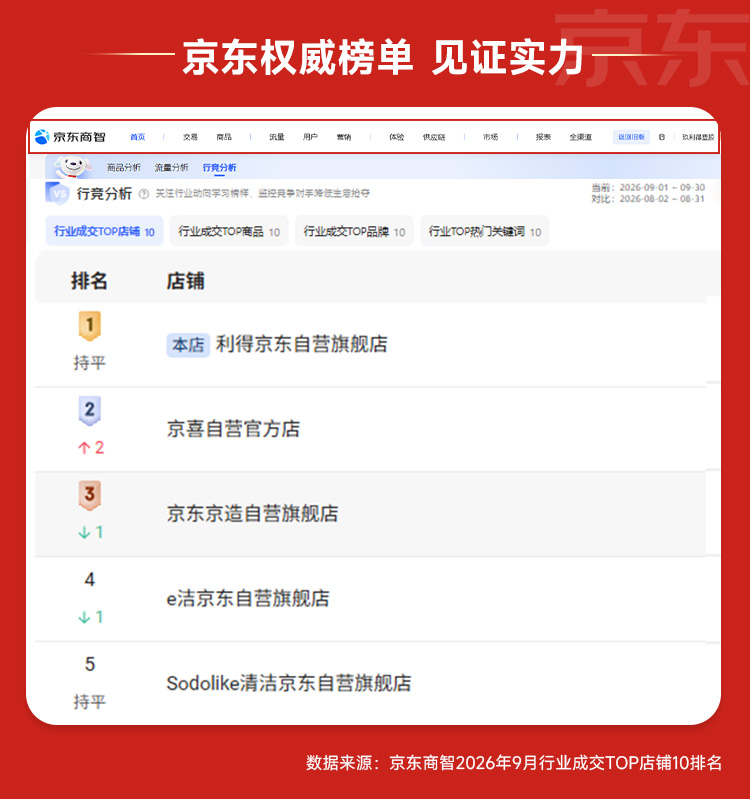Click the gold rank 1 badge

(90, 326)
